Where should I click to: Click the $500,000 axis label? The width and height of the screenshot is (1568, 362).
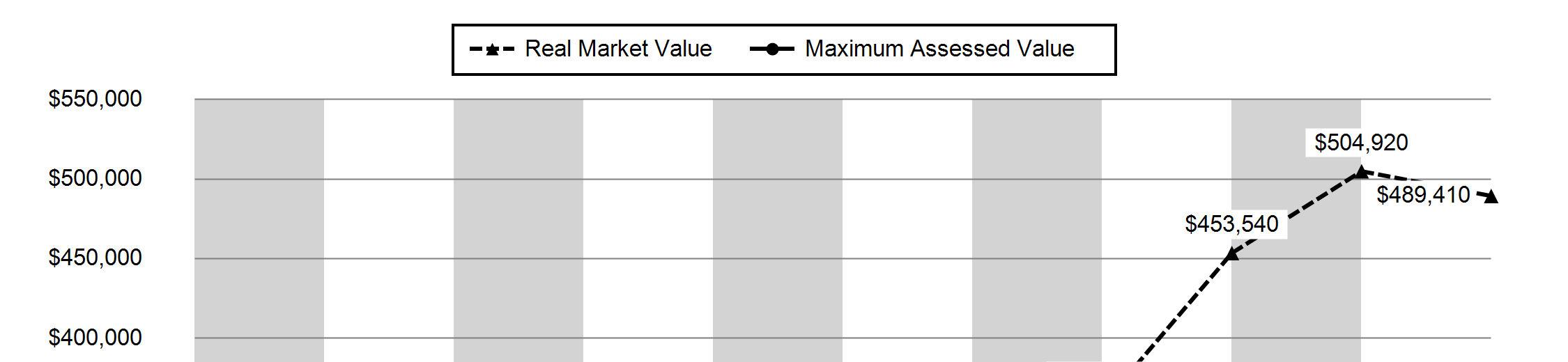tap(95, 179)
